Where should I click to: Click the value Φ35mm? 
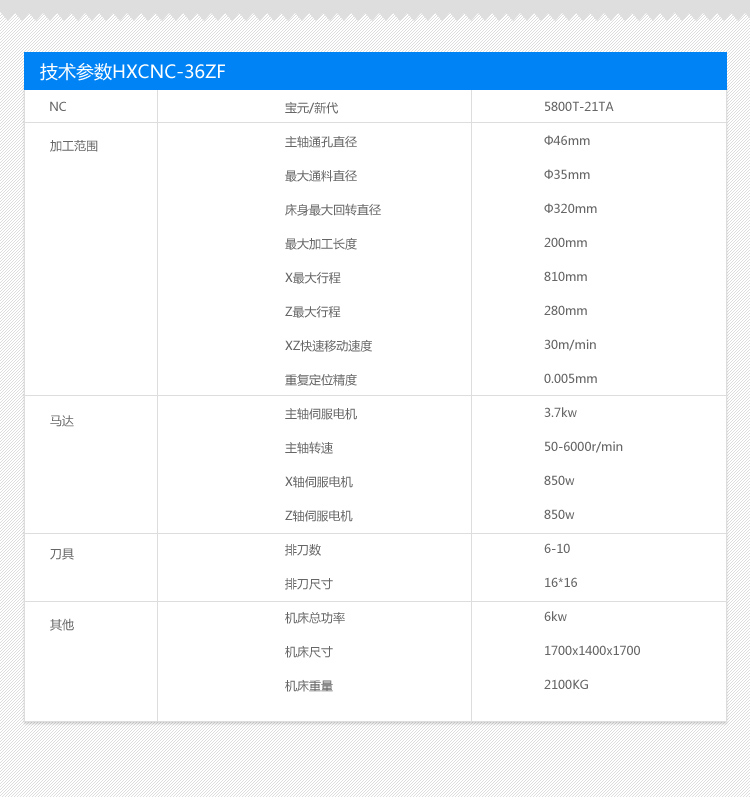[x=567, y=175]
